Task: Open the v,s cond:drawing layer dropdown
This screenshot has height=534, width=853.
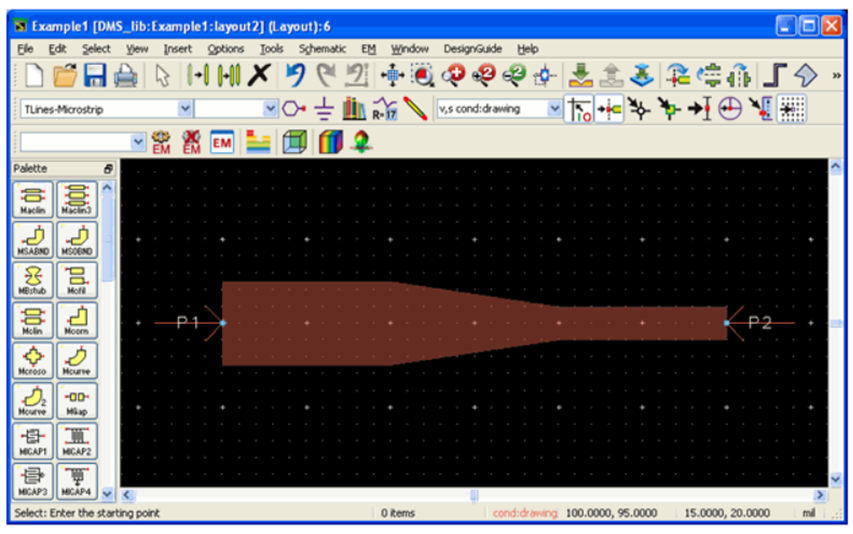Action: pos(554,109)
